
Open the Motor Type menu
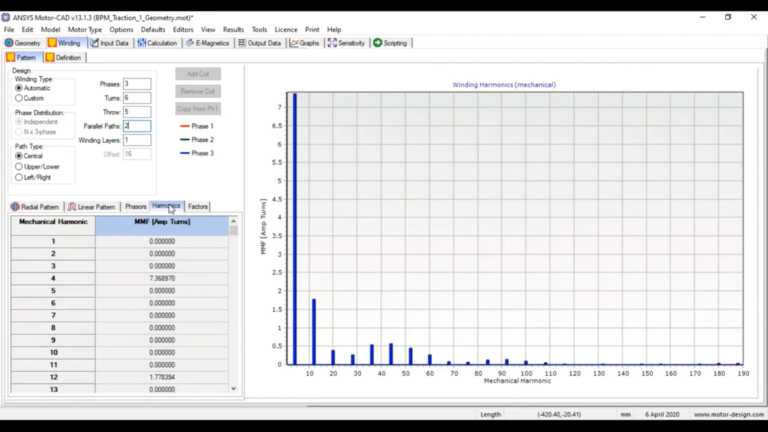85,29
